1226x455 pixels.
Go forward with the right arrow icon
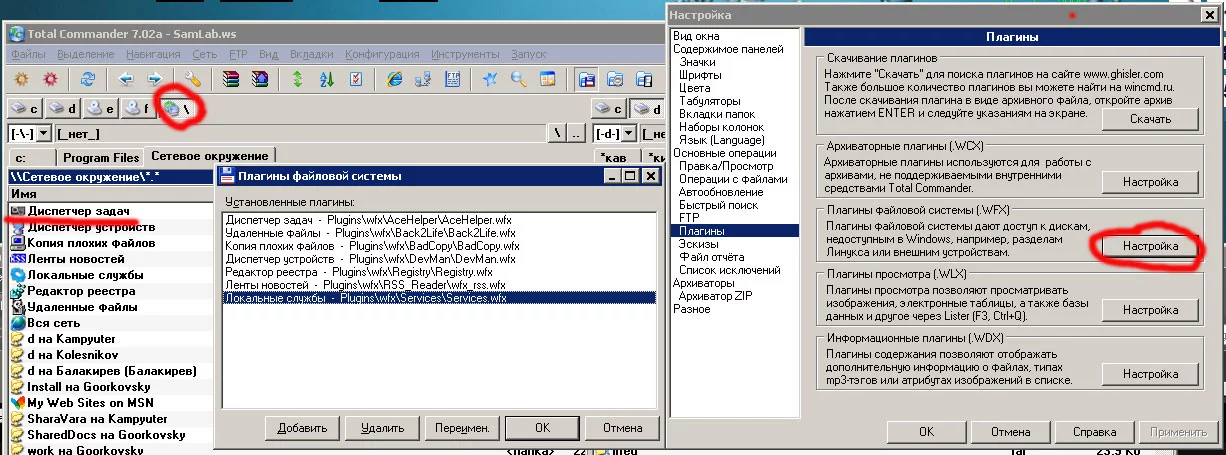155,78
